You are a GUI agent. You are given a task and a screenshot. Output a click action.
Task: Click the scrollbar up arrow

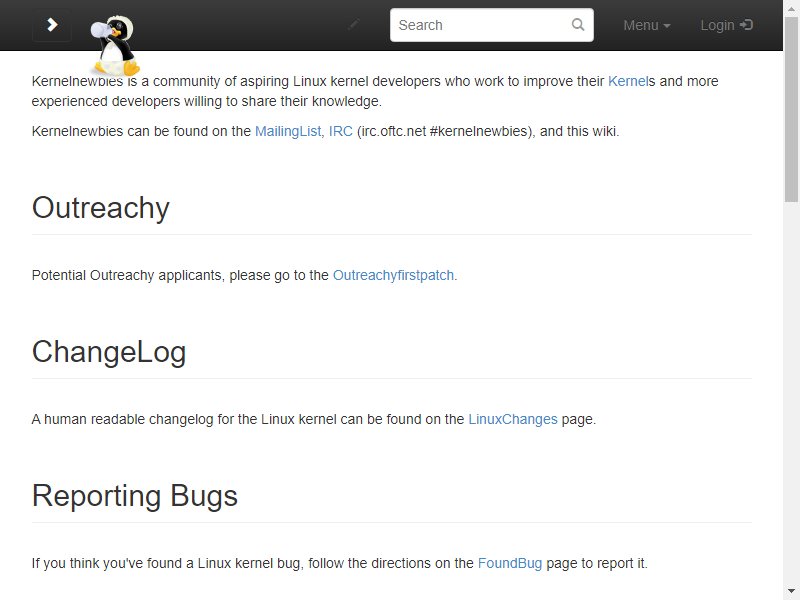click(791, 9)
